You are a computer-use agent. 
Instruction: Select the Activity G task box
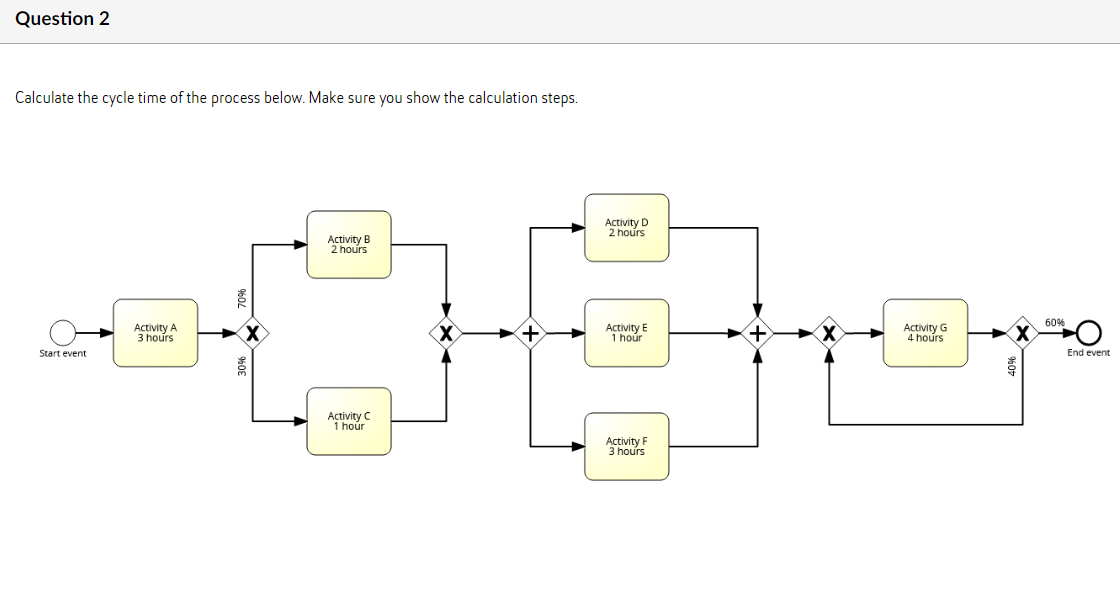(925, 333)
